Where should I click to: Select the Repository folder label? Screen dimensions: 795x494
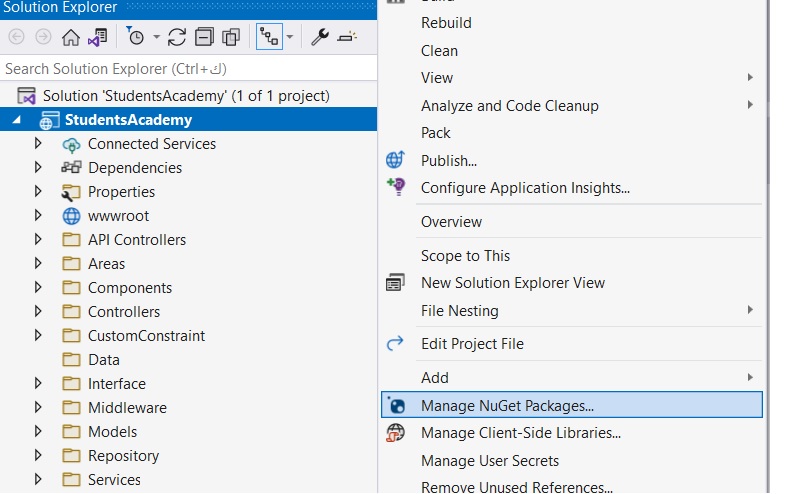tap(123, 456)
